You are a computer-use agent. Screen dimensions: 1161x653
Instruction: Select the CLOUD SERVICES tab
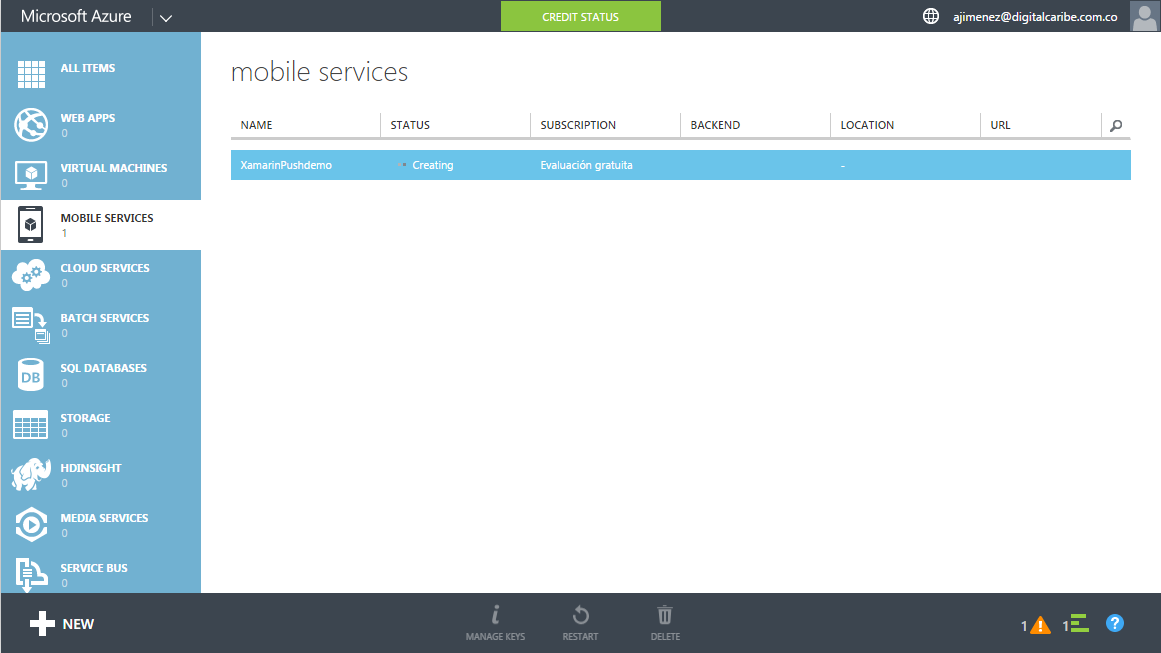pyautogui.click(x=101, y=275)
